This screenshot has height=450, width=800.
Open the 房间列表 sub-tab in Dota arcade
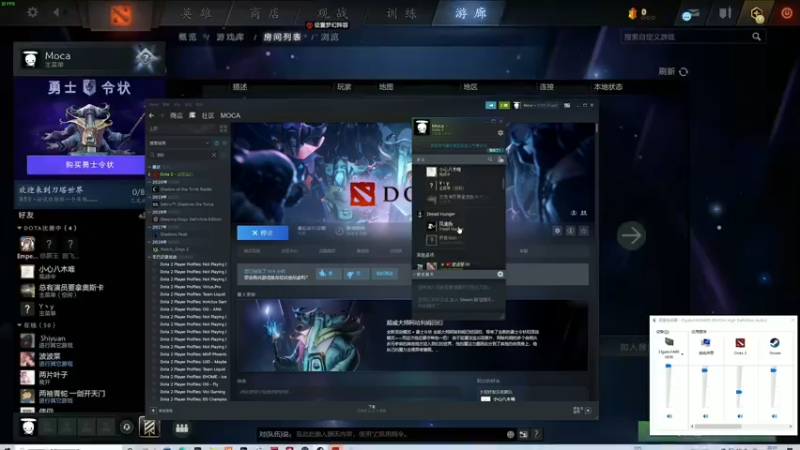(282, 37)
